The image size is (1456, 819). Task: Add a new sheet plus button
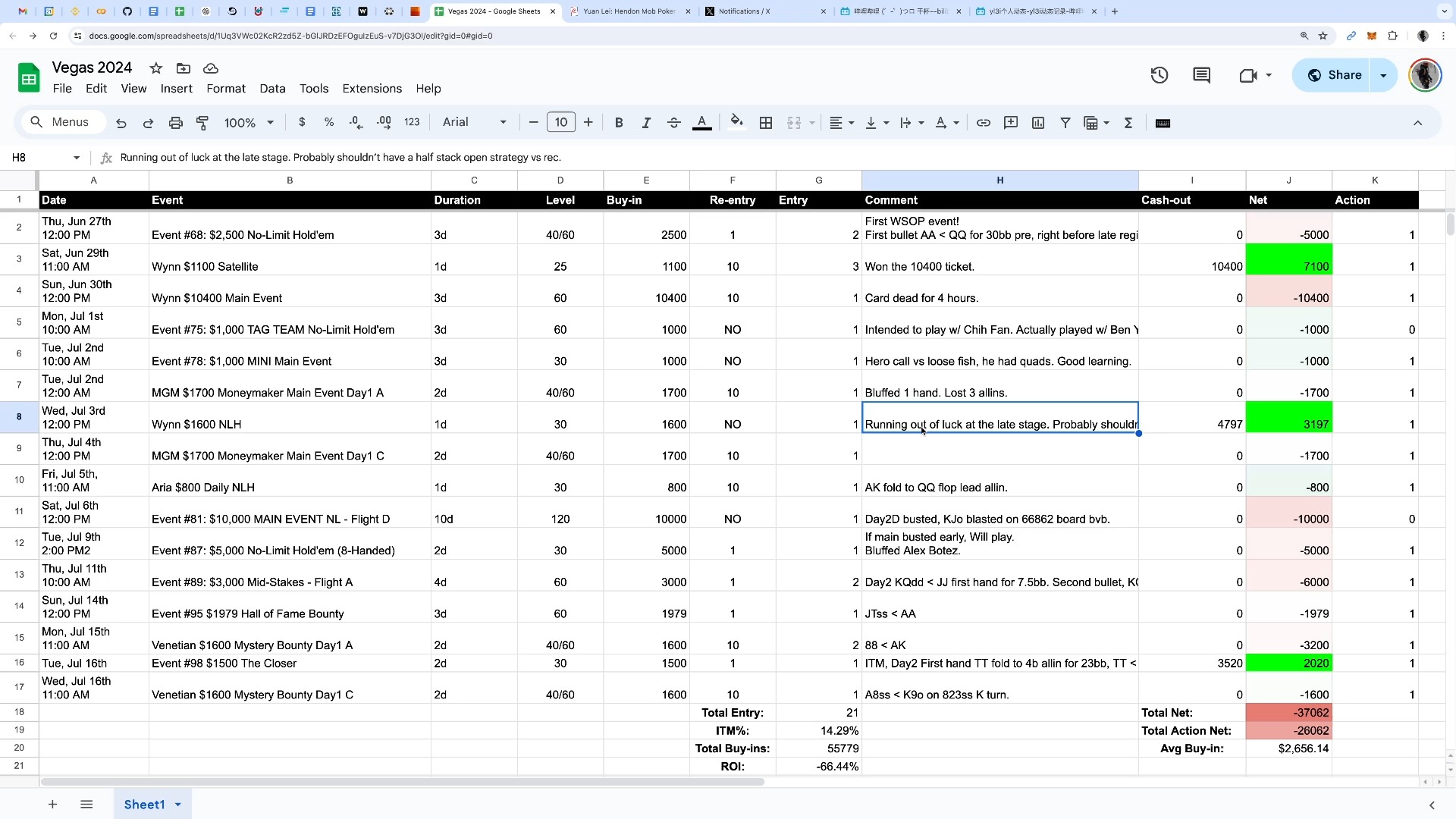pos(52,805)
